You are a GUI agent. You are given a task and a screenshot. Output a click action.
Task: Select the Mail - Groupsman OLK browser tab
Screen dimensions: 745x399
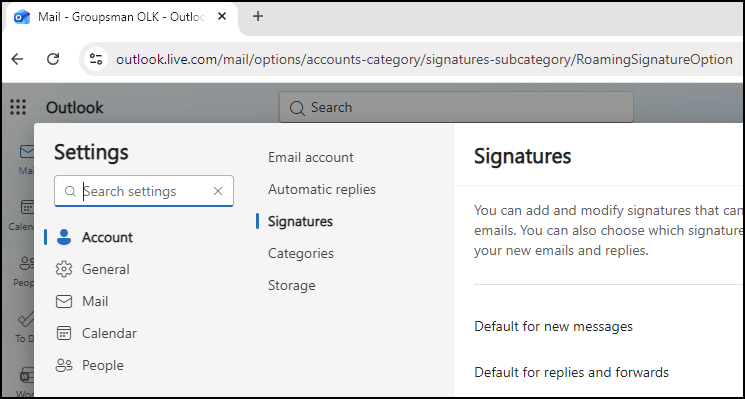pyautogui.click(x=121, y=17)
